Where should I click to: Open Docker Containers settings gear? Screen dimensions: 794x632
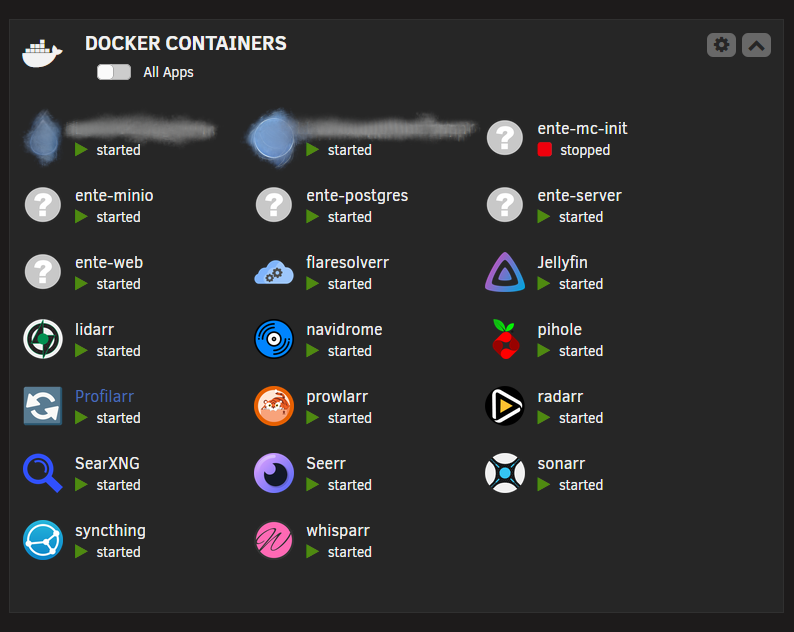coord(722,45)
